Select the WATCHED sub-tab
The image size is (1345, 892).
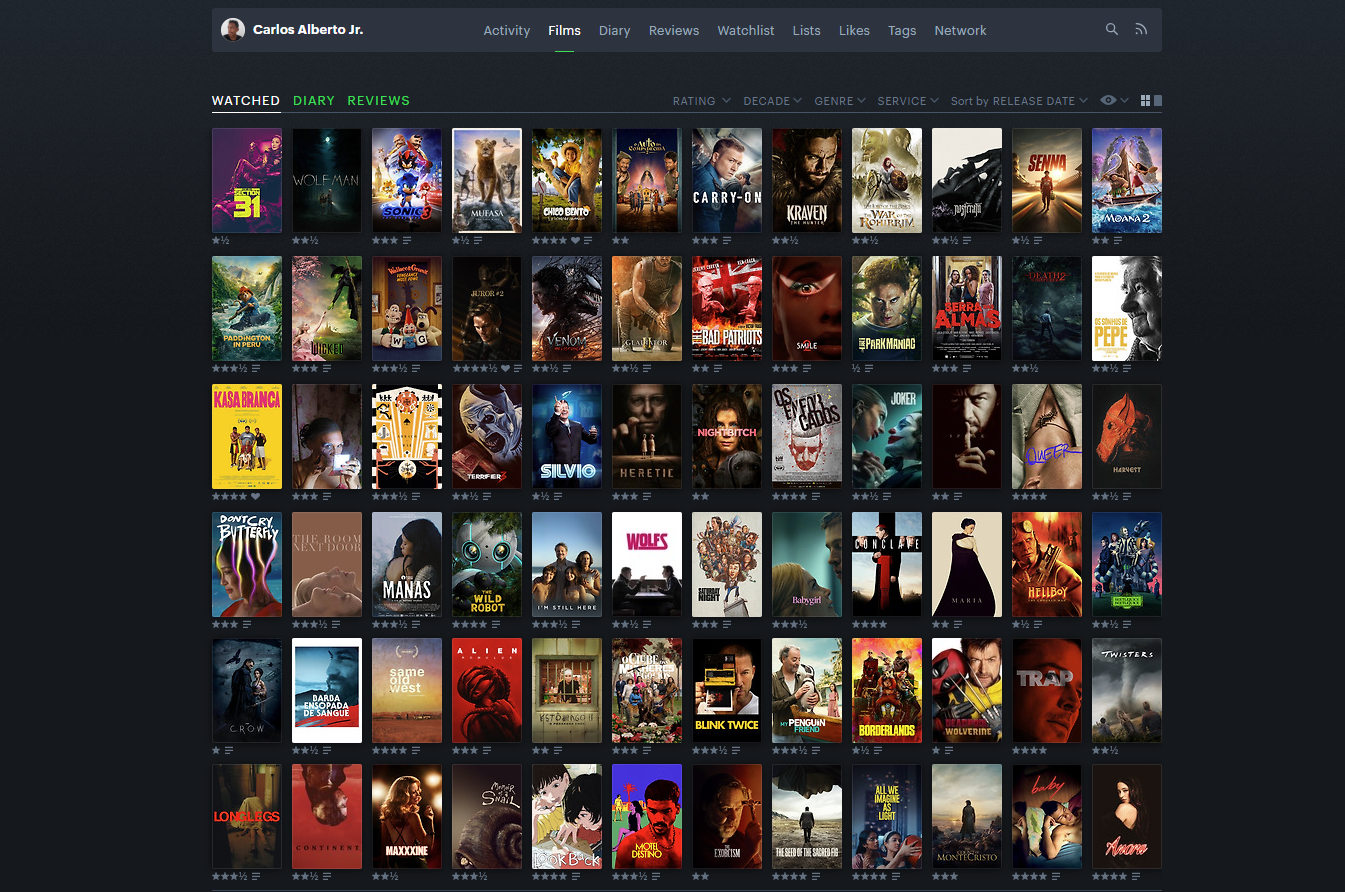click(246, 100)
